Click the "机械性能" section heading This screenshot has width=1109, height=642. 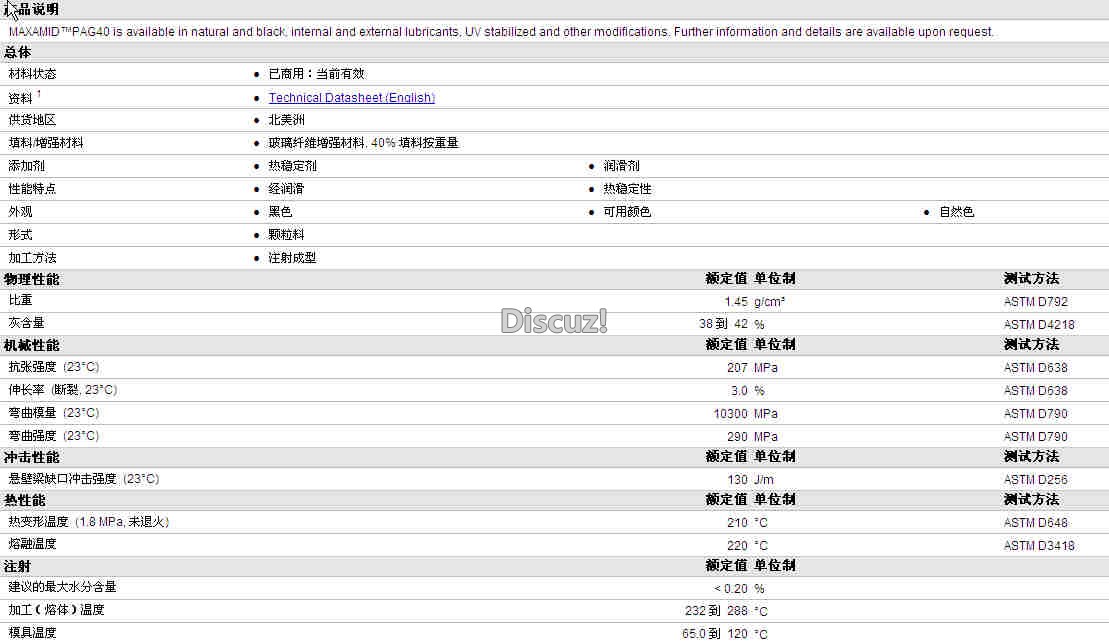tap(32, 345)
